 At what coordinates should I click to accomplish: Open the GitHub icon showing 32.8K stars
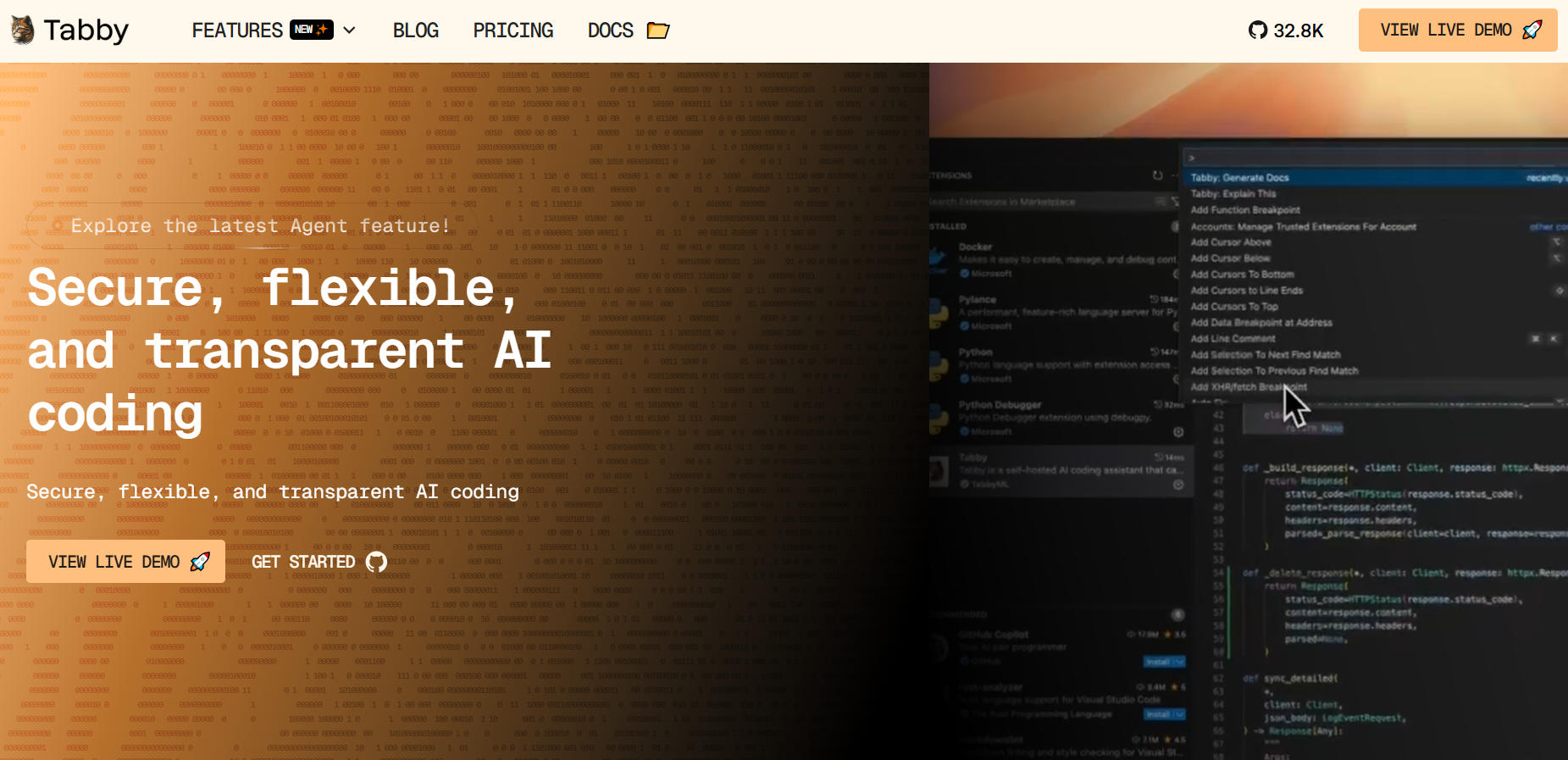point(1257,31)
